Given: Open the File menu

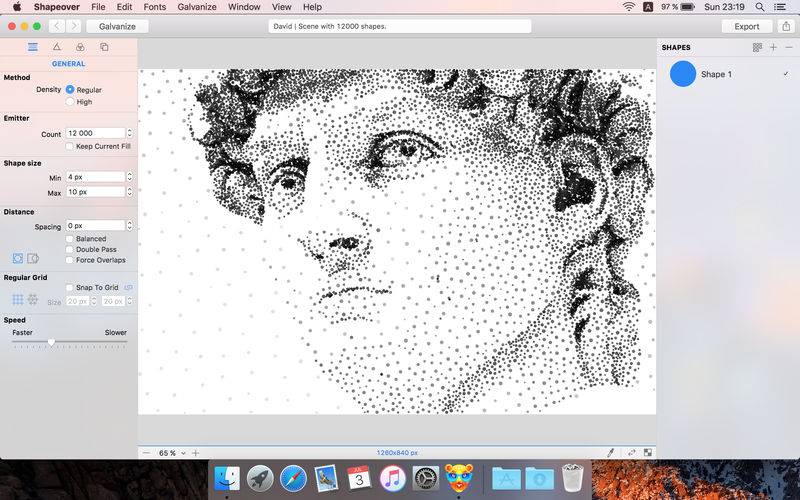Looking at the screenshot, I should (x=98, y=7).
